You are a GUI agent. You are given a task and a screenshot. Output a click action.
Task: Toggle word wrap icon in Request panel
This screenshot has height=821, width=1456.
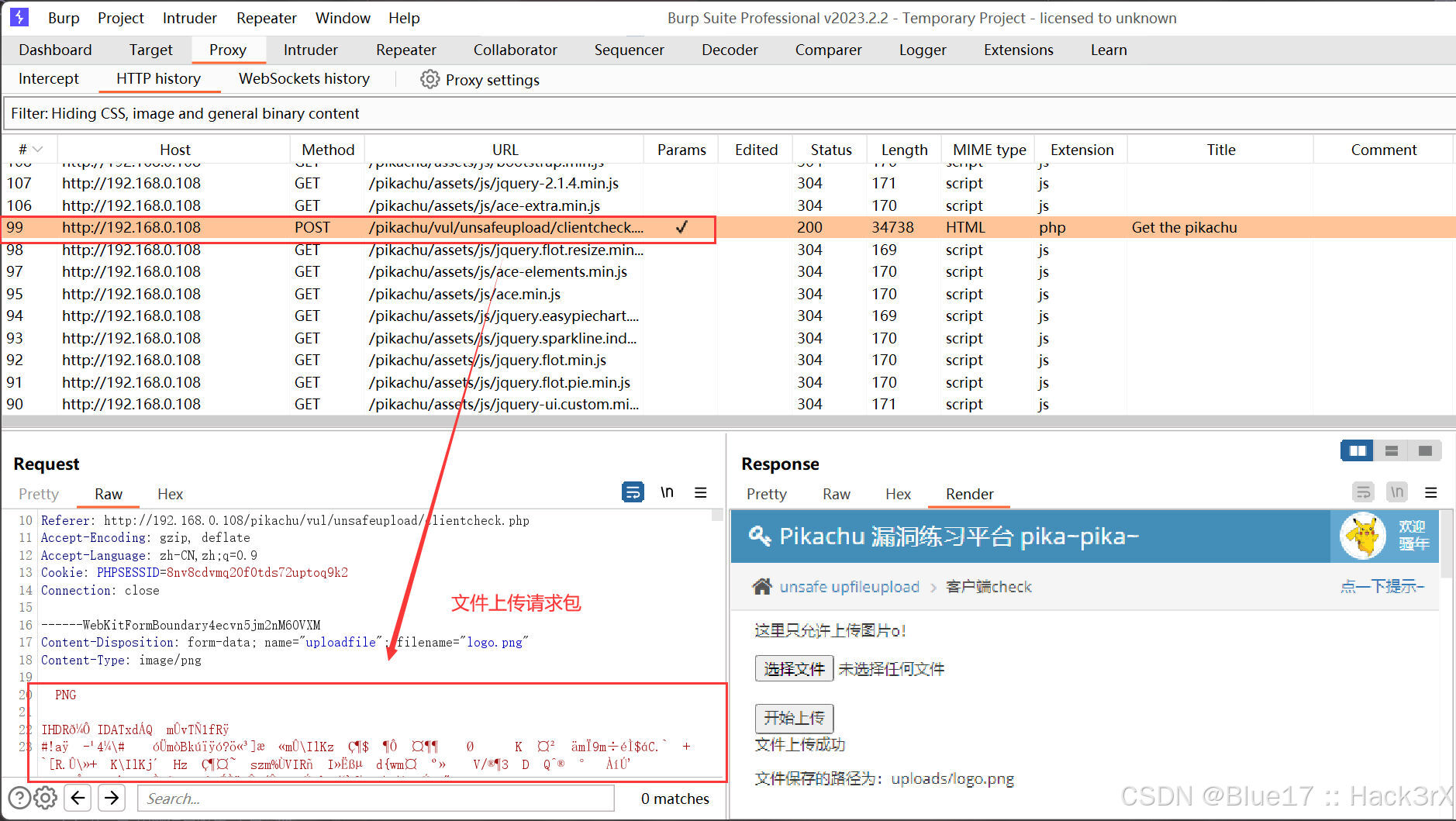(633, 492)
